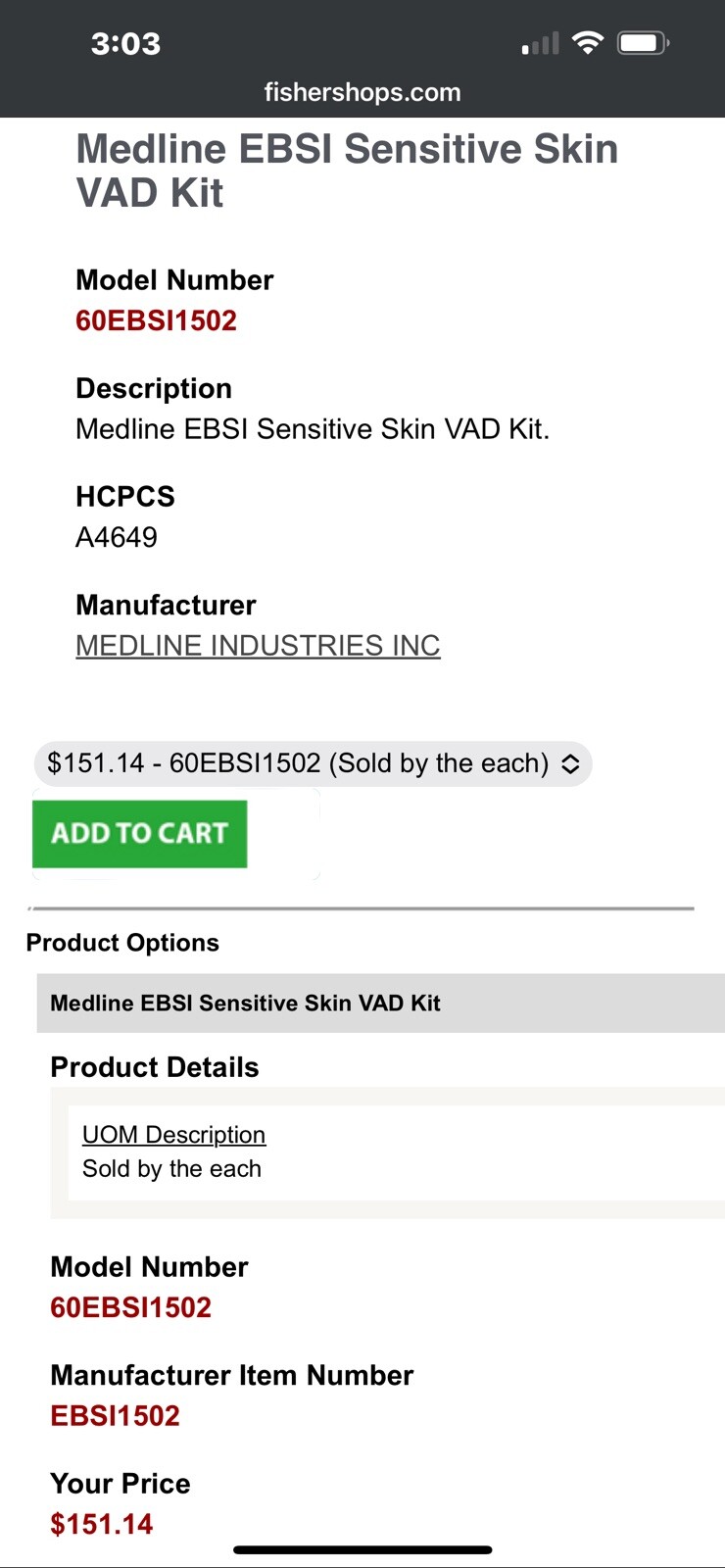Open the Product Details section

(x=154, y=1066)
